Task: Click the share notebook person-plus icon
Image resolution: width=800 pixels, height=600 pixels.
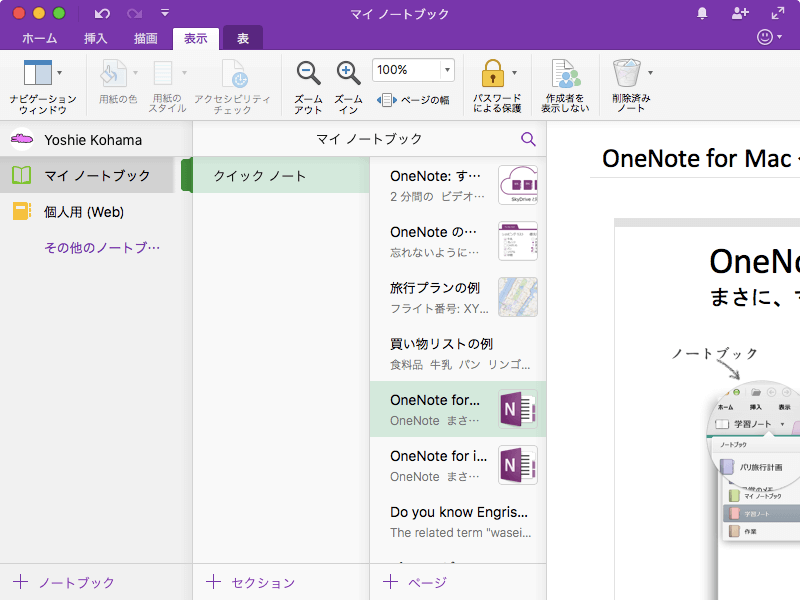Action: (740, 13)
